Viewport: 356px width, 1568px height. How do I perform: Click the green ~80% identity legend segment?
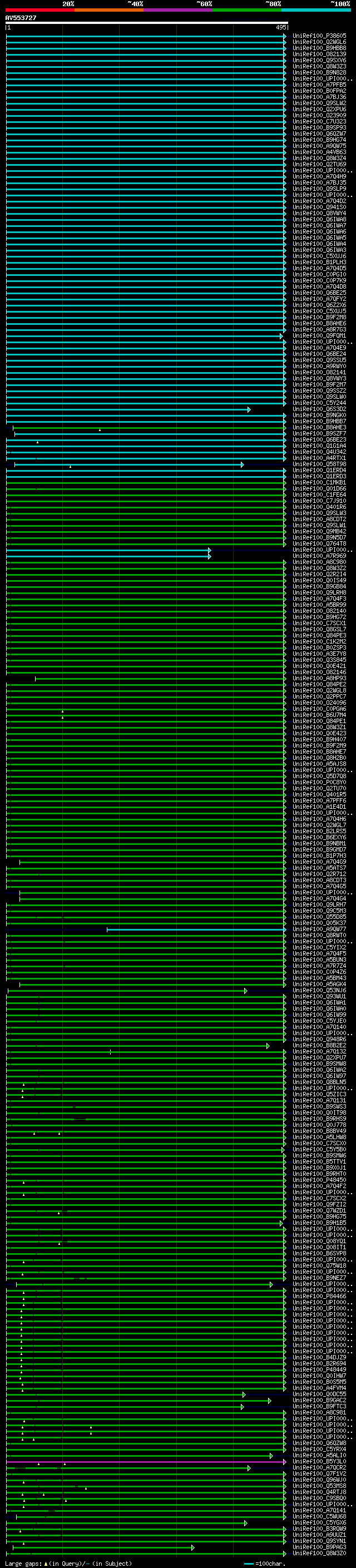pyautogui.click(x=247, y=10)
